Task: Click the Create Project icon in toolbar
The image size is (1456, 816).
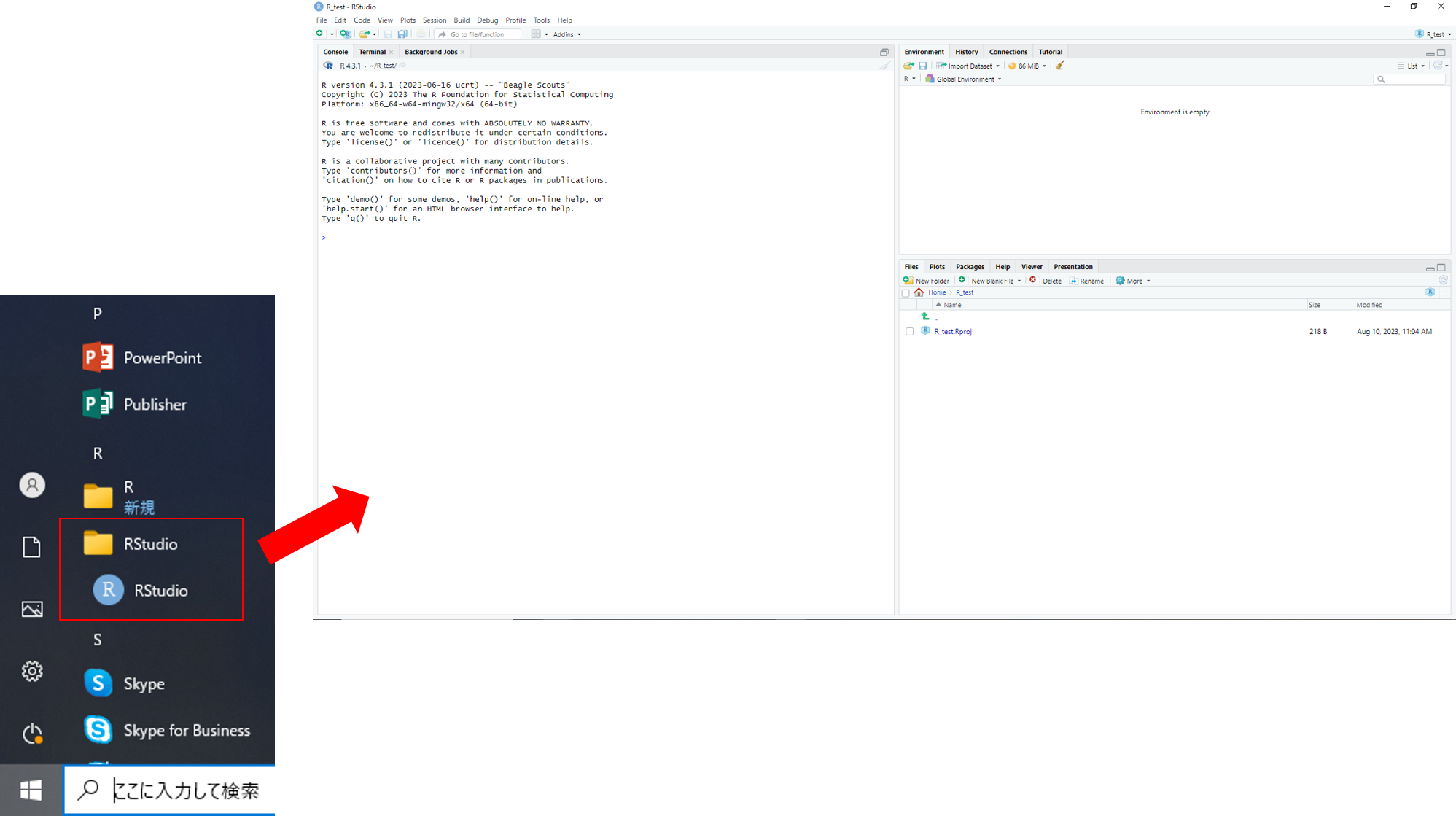Action: pyautogui.click(x=346, y=34)
